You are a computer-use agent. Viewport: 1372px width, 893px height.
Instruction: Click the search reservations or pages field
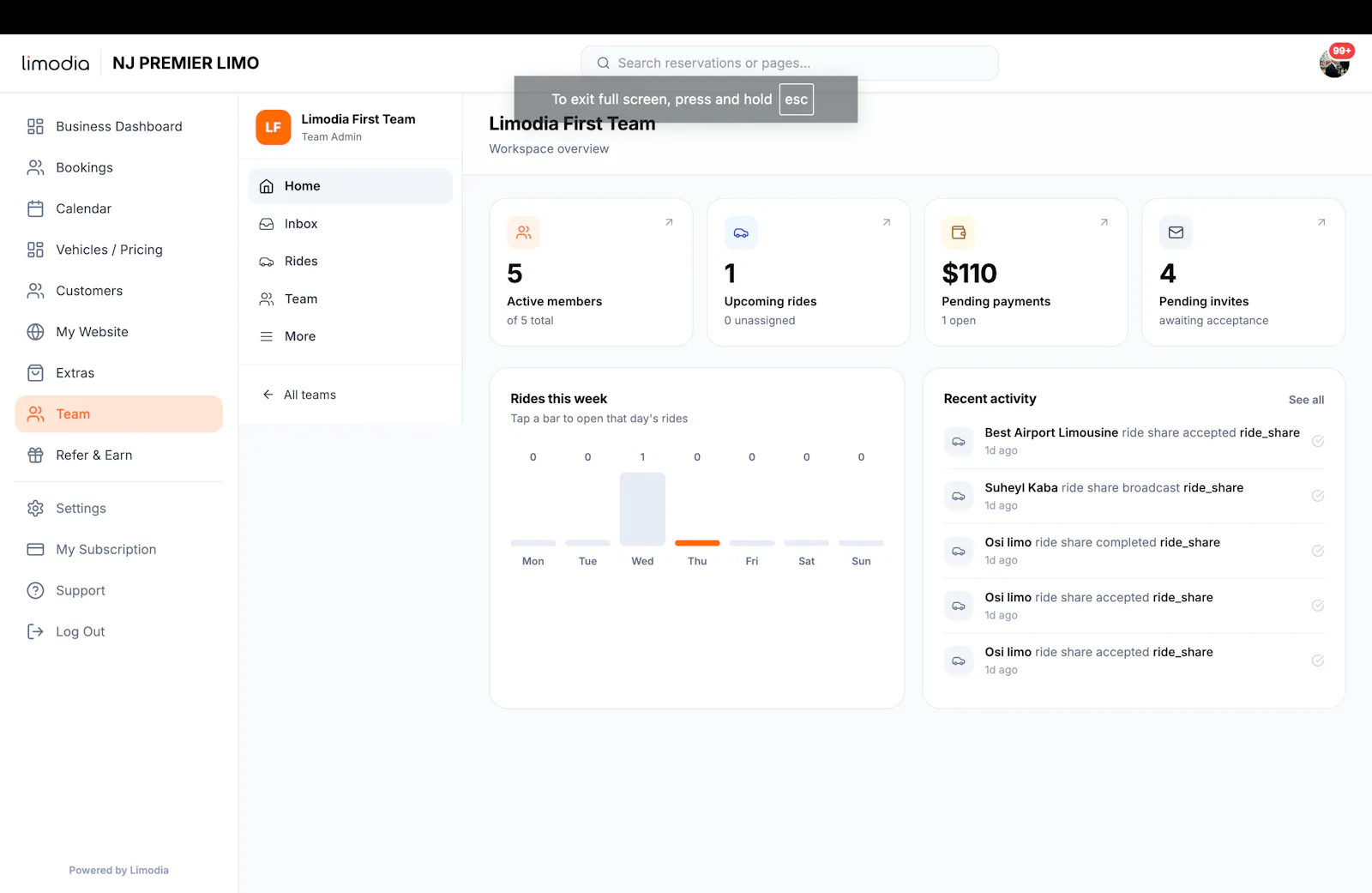point(790,63)
